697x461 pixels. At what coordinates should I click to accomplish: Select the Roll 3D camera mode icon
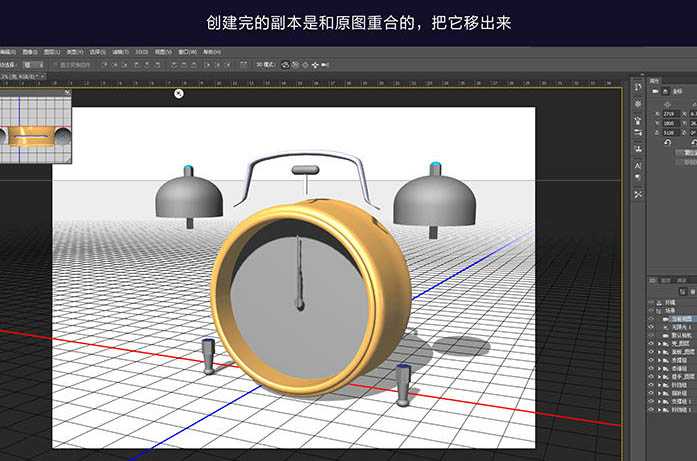[295, 65]
